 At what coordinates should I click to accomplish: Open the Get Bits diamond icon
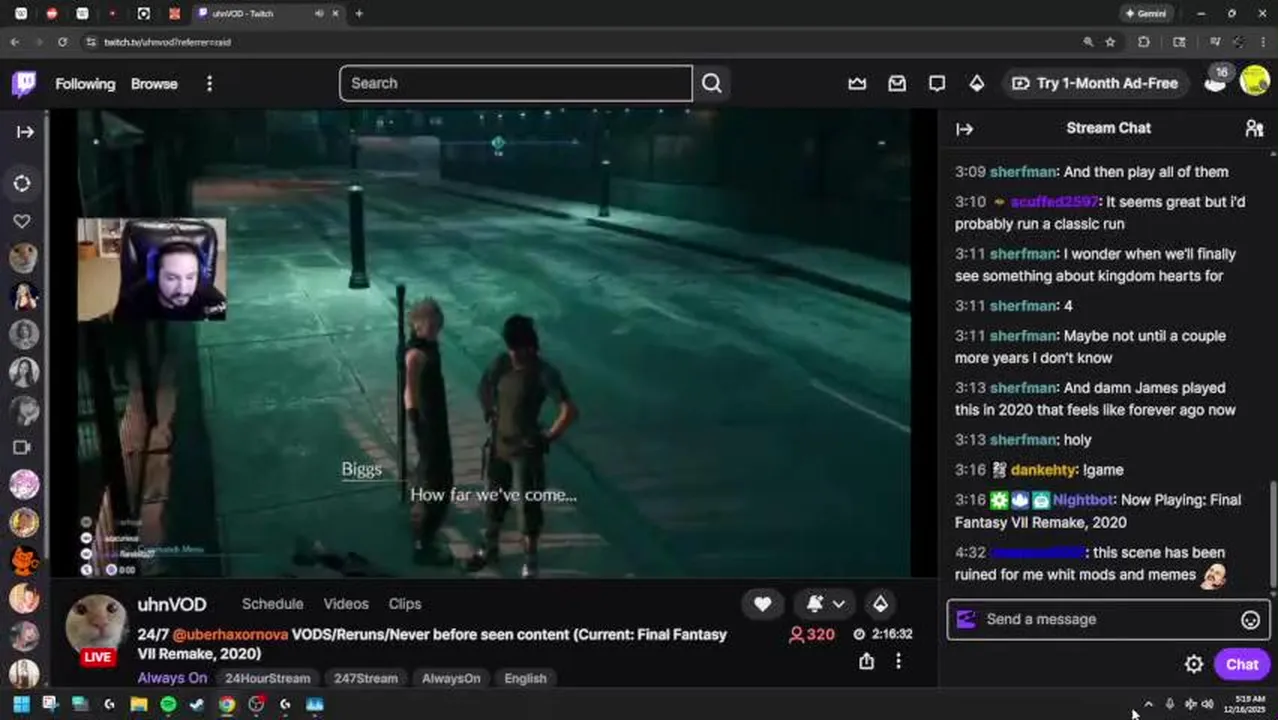(976, 84)
